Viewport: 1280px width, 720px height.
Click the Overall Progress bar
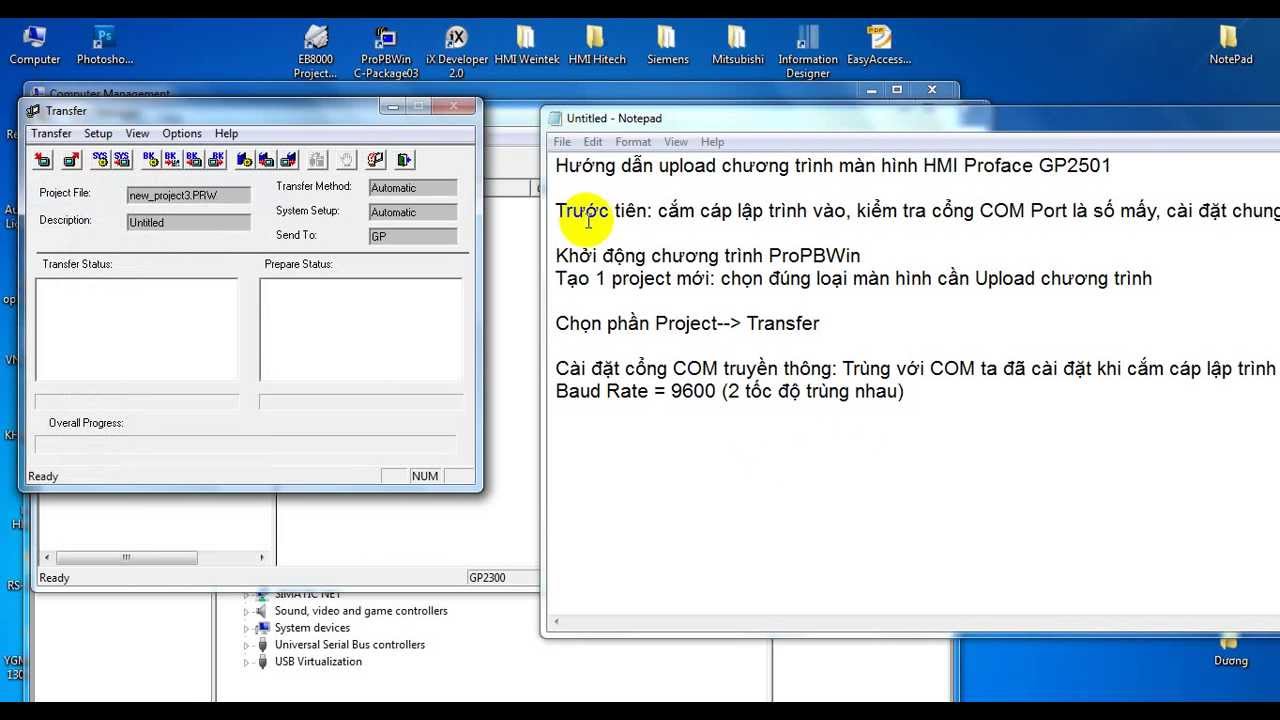(x=245, y=443)
